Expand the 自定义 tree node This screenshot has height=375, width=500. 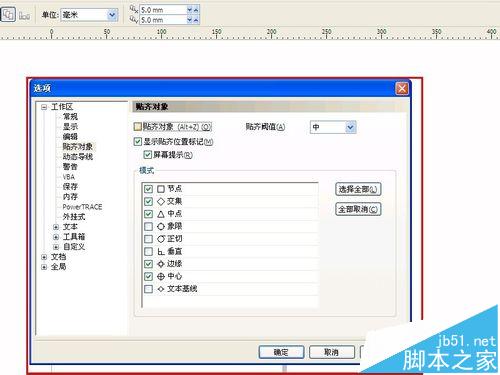pyautogui.click(x=56, y=247)
